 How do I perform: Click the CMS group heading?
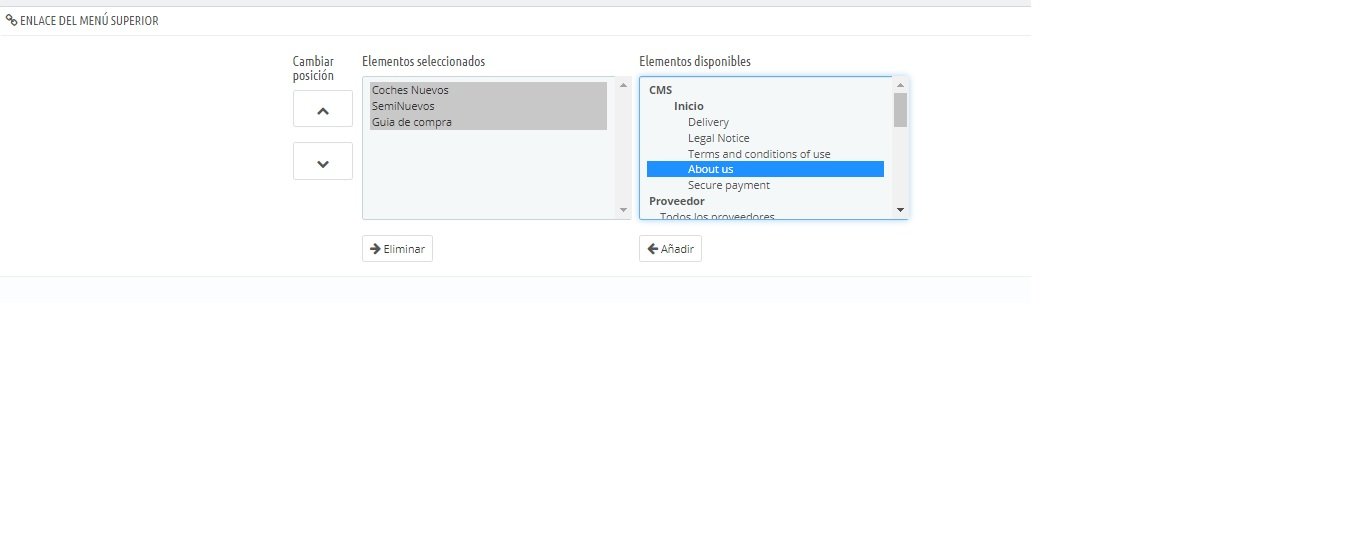(x=660, y=90)
